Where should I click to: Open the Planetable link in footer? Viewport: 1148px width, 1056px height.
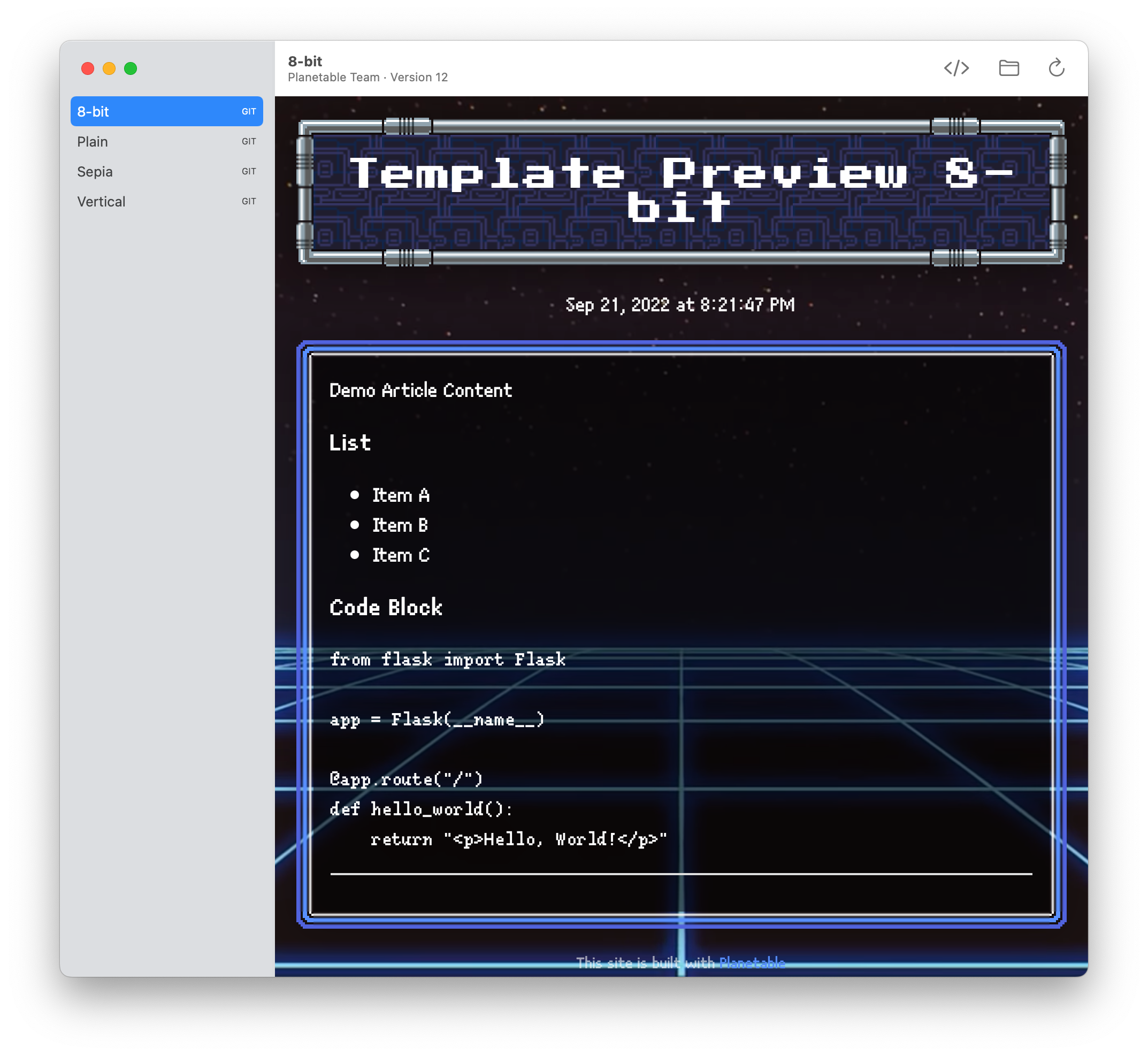(x=752, y=963)
